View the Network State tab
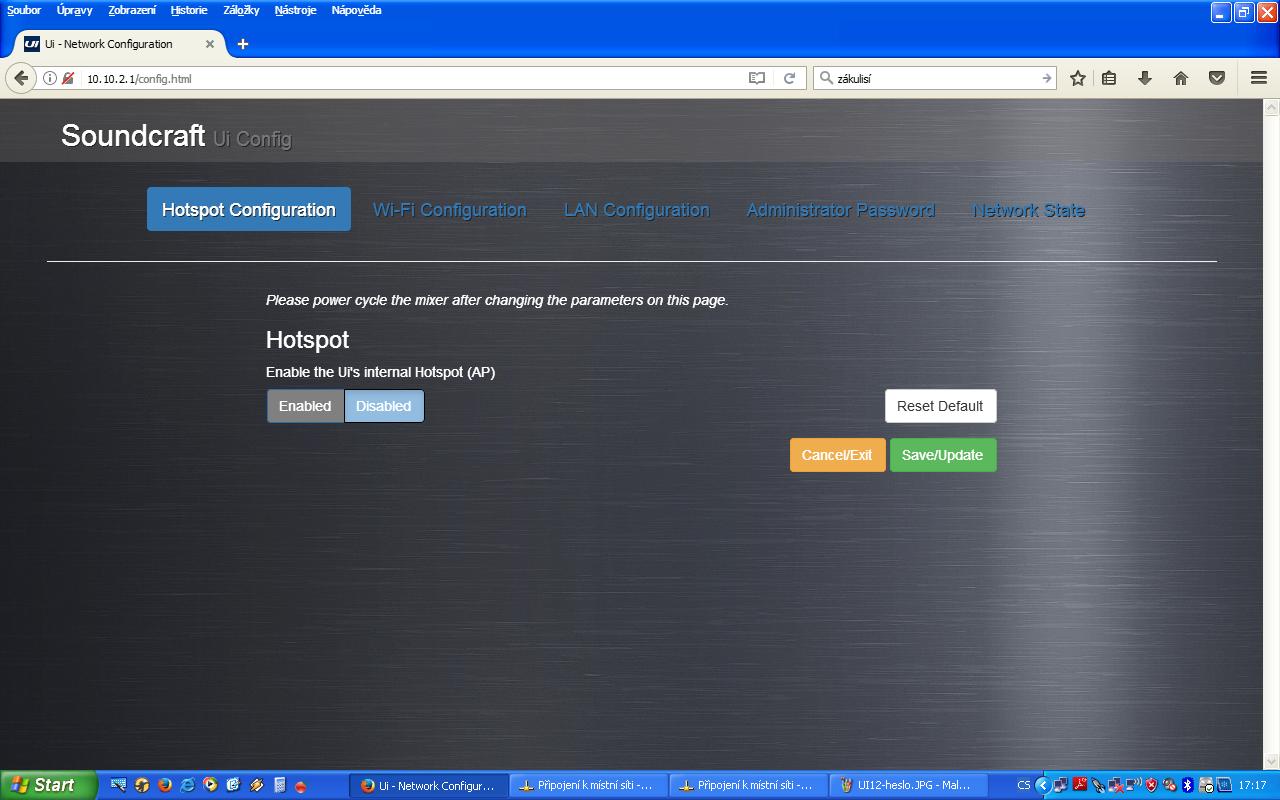The height and width of the screenshot is (800, 1280). pyautogui.click(x=1028, y=210)
